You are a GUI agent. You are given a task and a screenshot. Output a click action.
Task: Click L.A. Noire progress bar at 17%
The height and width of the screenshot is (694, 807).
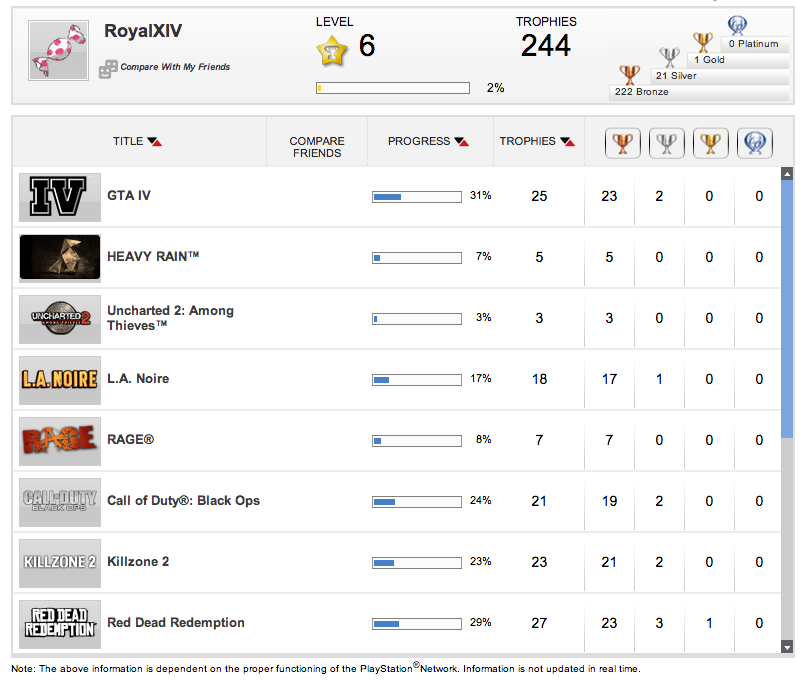(417, 379)
